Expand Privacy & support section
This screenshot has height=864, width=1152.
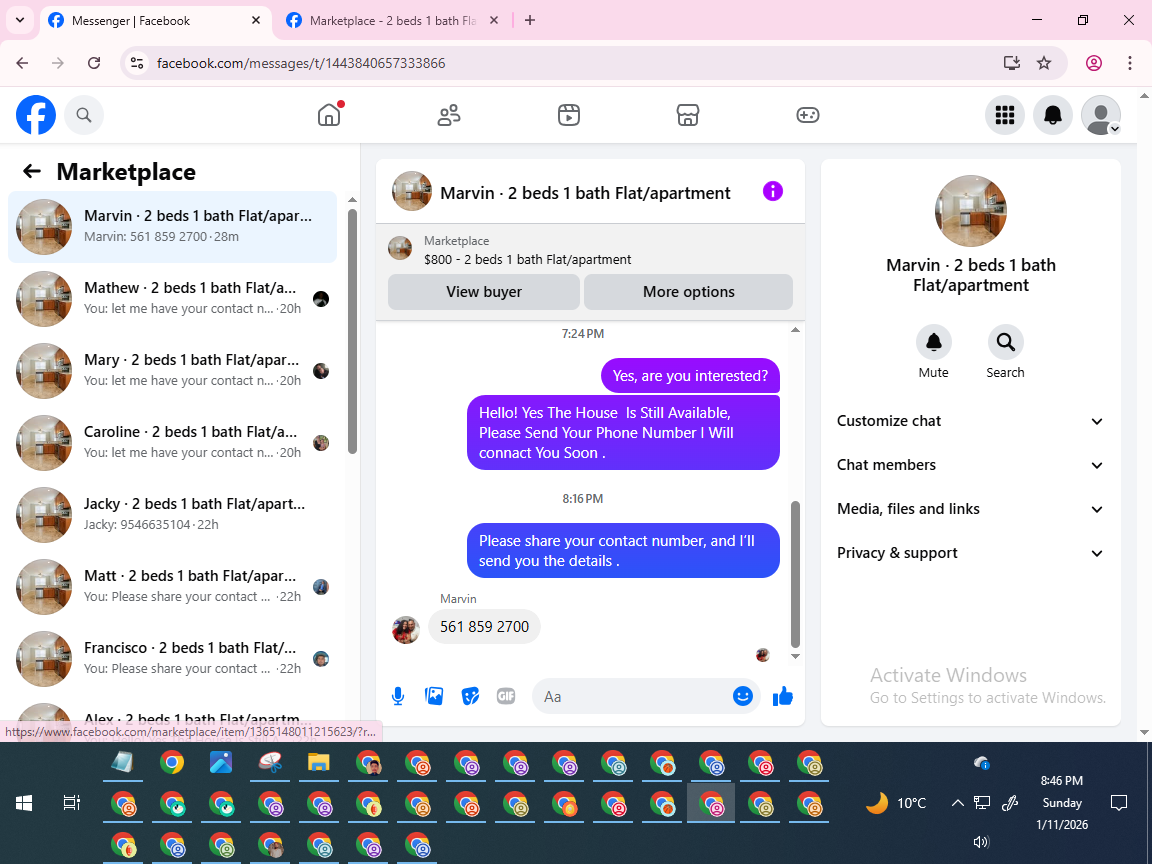(970, 553)
